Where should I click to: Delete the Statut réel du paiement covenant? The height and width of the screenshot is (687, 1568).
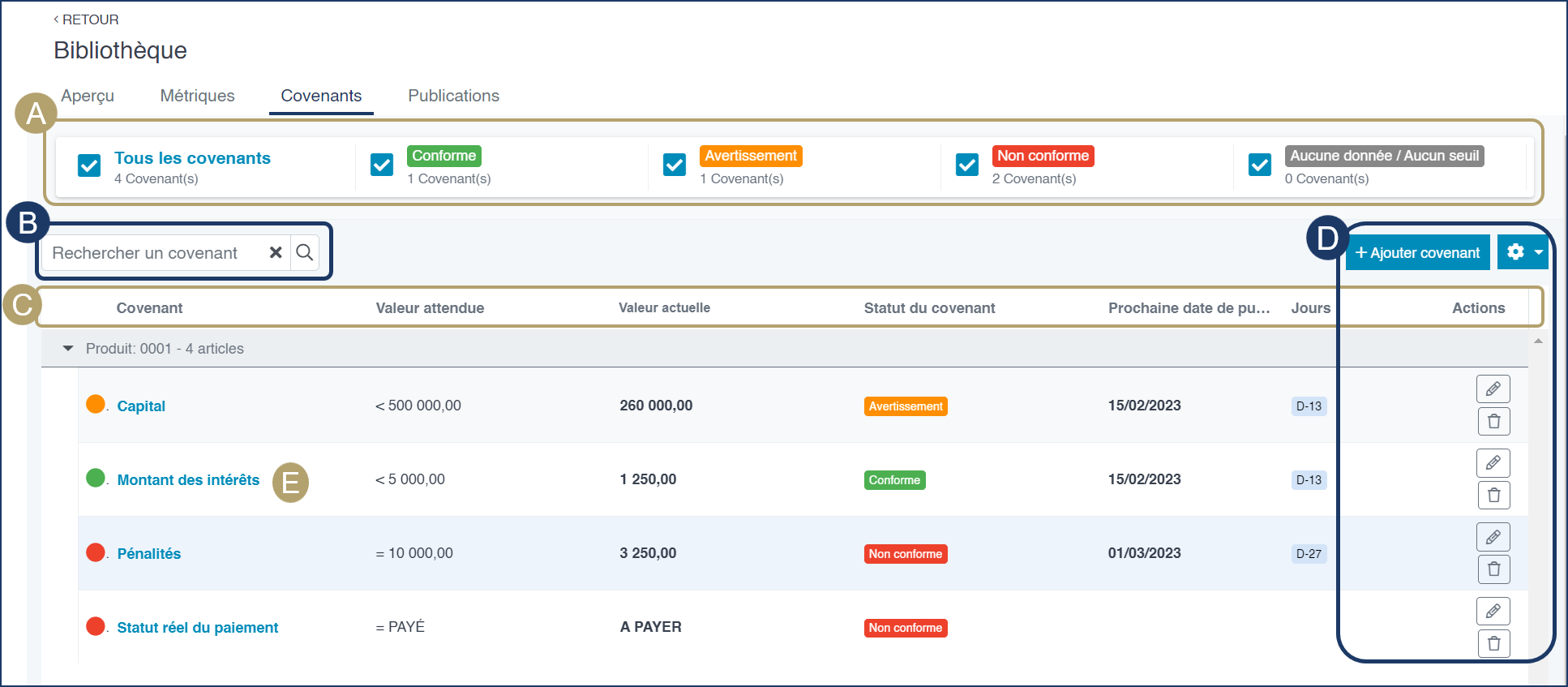(x=1493, y=644)
